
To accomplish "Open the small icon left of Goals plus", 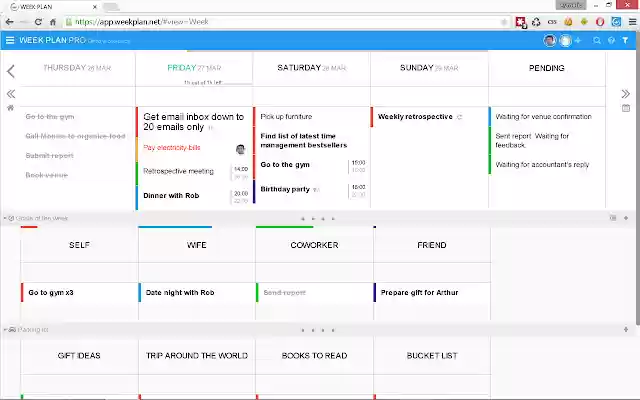I will (x=613, y=218).
